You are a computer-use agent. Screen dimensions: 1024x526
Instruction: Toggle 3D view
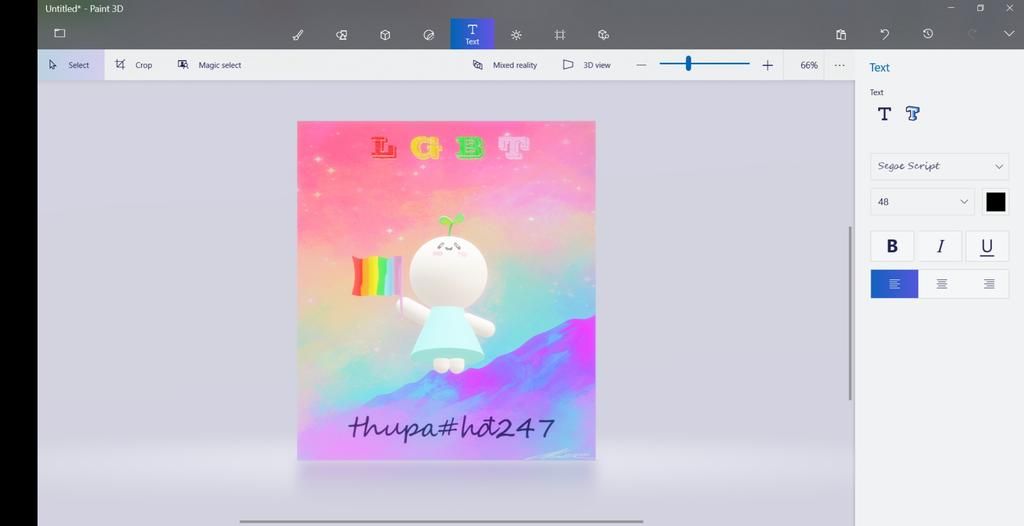pyautogui.click(x=587, y=65)
